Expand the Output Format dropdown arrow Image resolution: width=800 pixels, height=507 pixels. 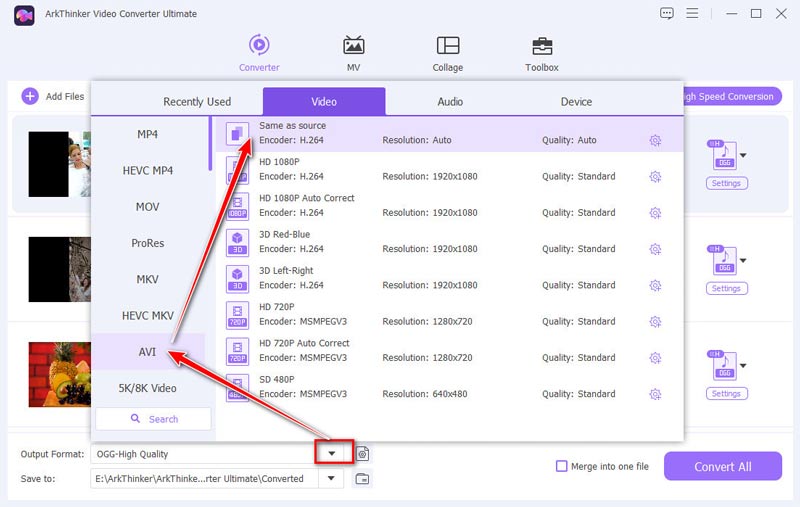pos(332,453)
